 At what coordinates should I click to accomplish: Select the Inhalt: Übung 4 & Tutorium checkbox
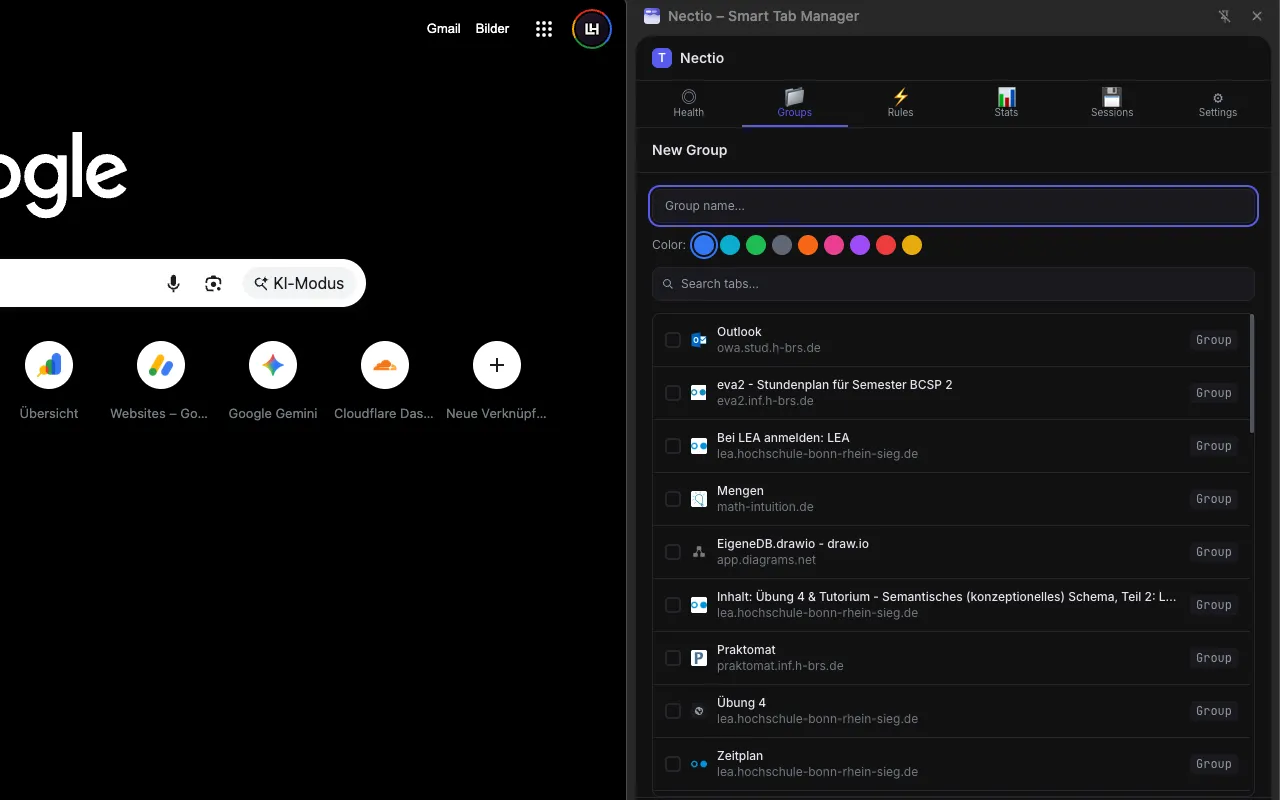(x=673, y=605)
